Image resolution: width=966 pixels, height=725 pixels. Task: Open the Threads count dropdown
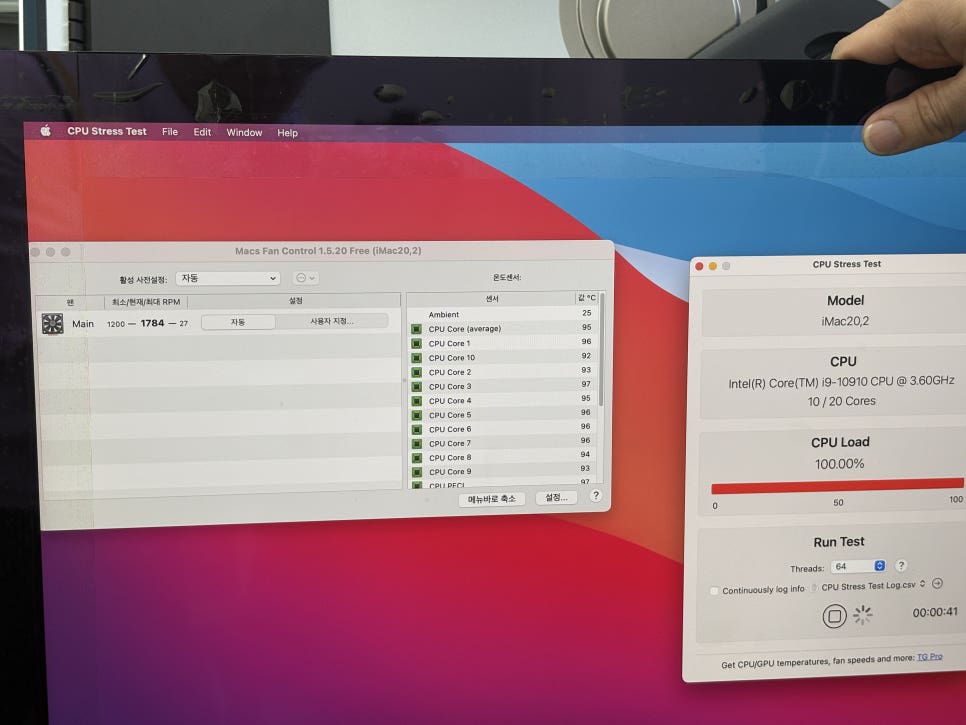coord(858,566)
